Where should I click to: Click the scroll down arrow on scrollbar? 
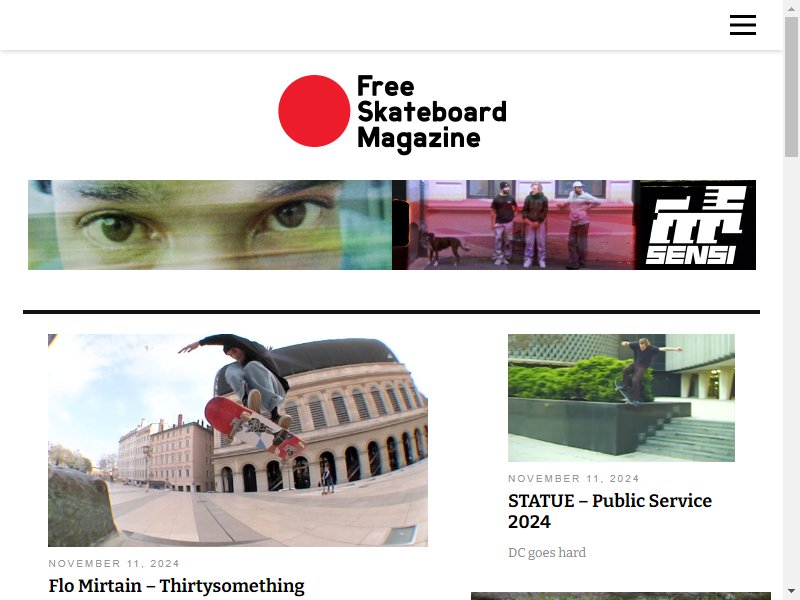point(792,593)
